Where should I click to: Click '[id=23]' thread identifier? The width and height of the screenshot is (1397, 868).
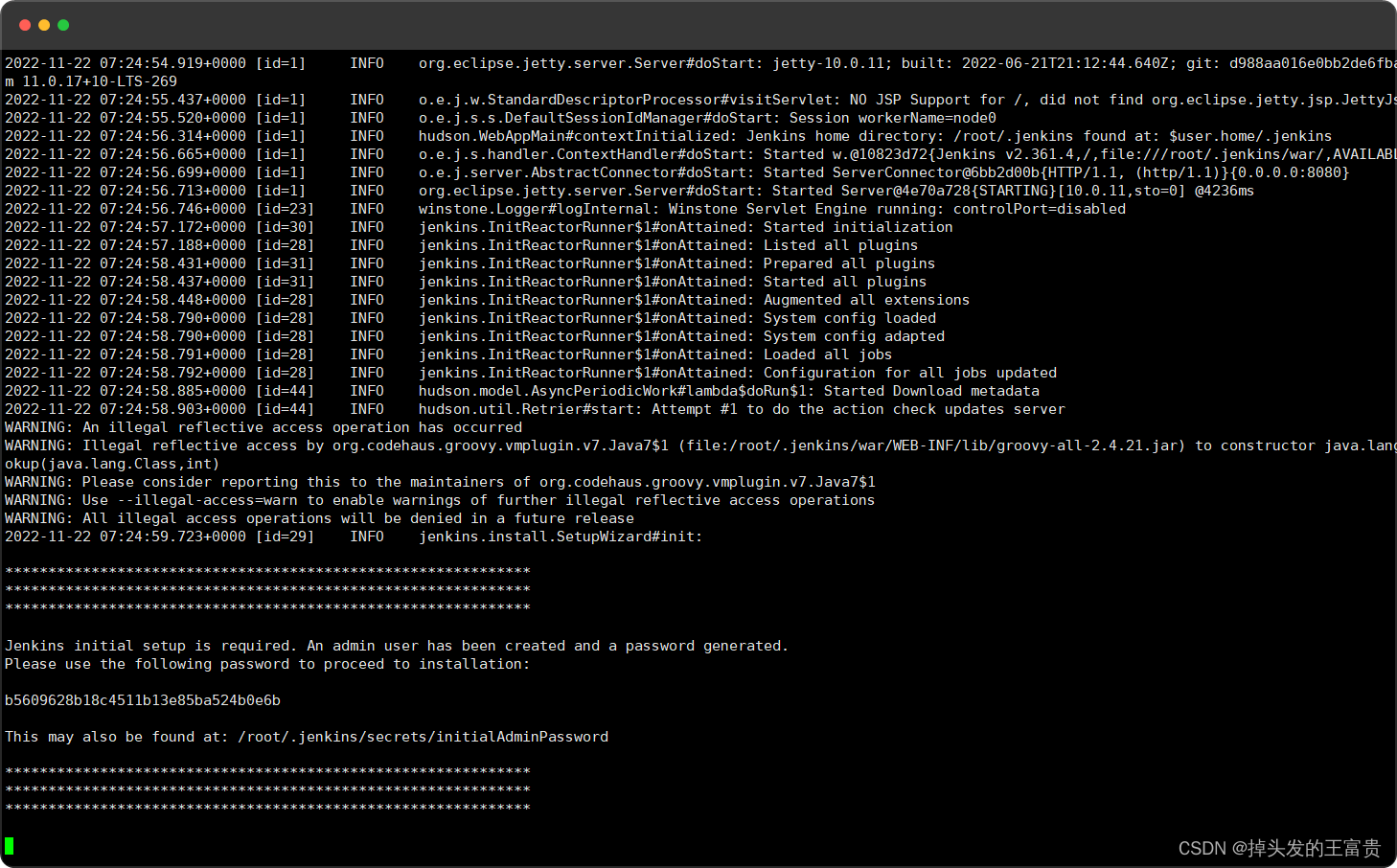pyautogui.click(x=285, y=209)
